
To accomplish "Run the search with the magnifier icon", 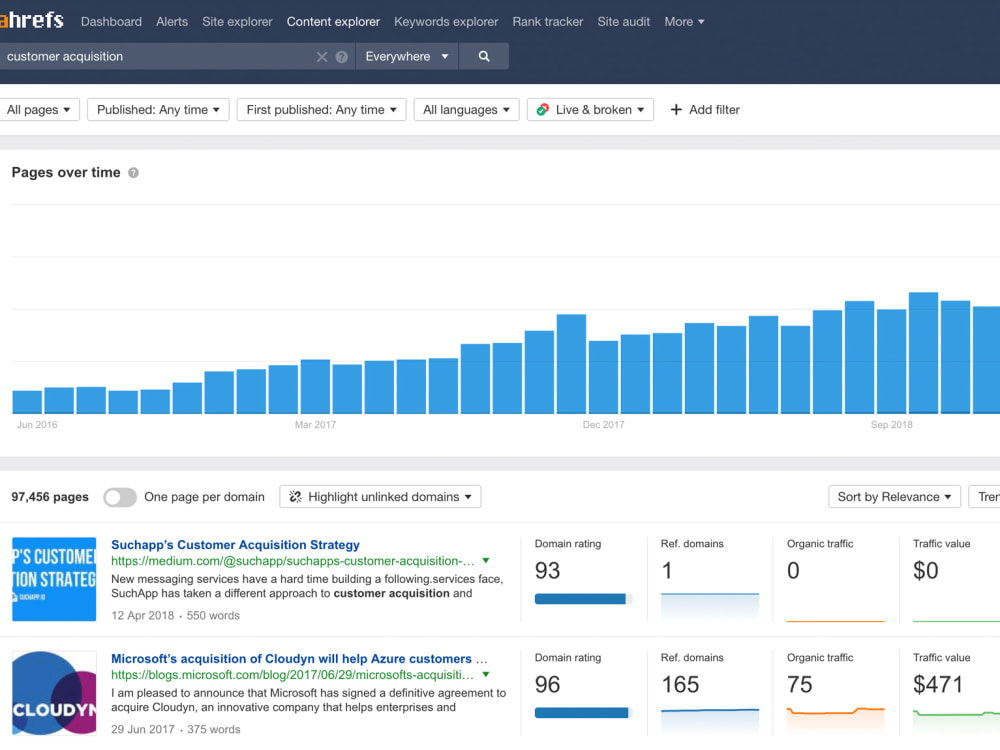I will tap(484, 56).
